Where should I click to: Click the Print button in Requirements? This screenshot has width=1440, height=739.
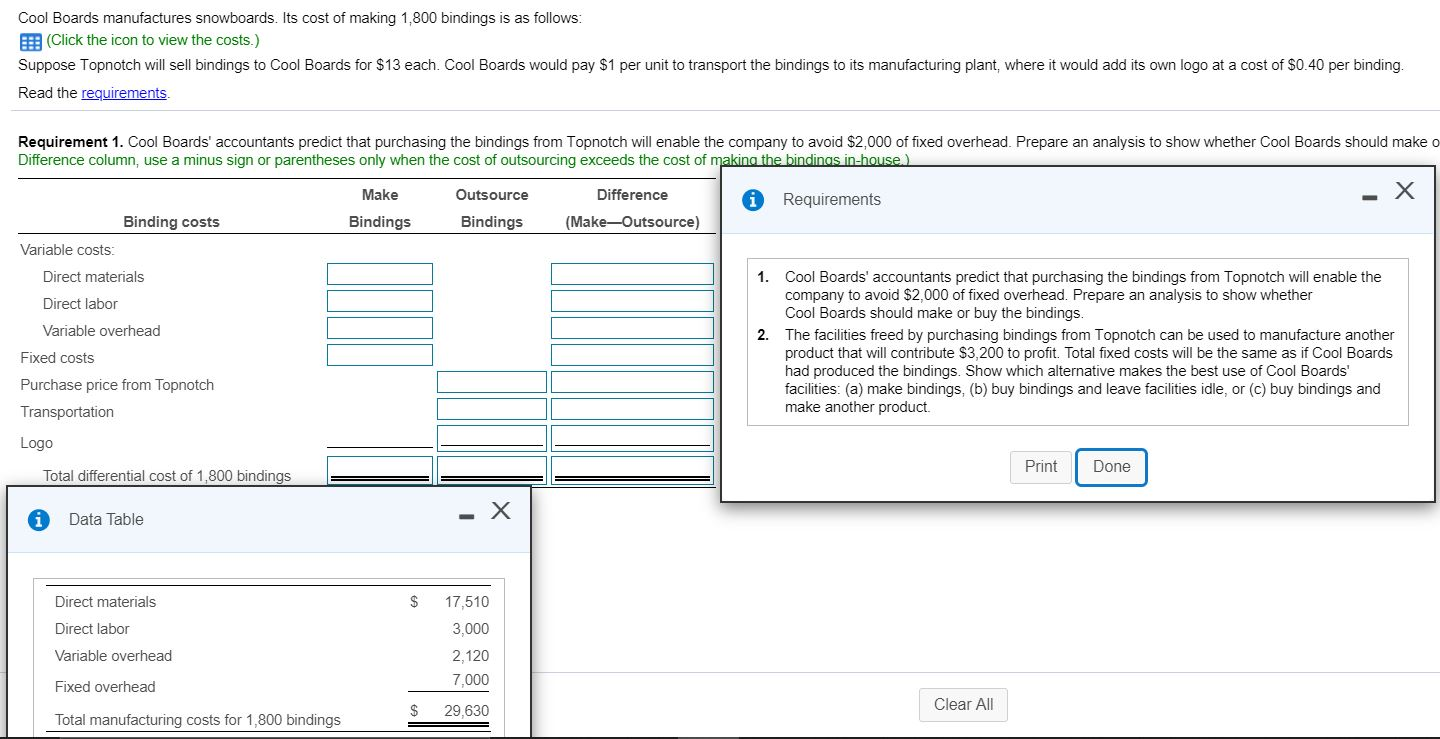tap(1040, 466)
